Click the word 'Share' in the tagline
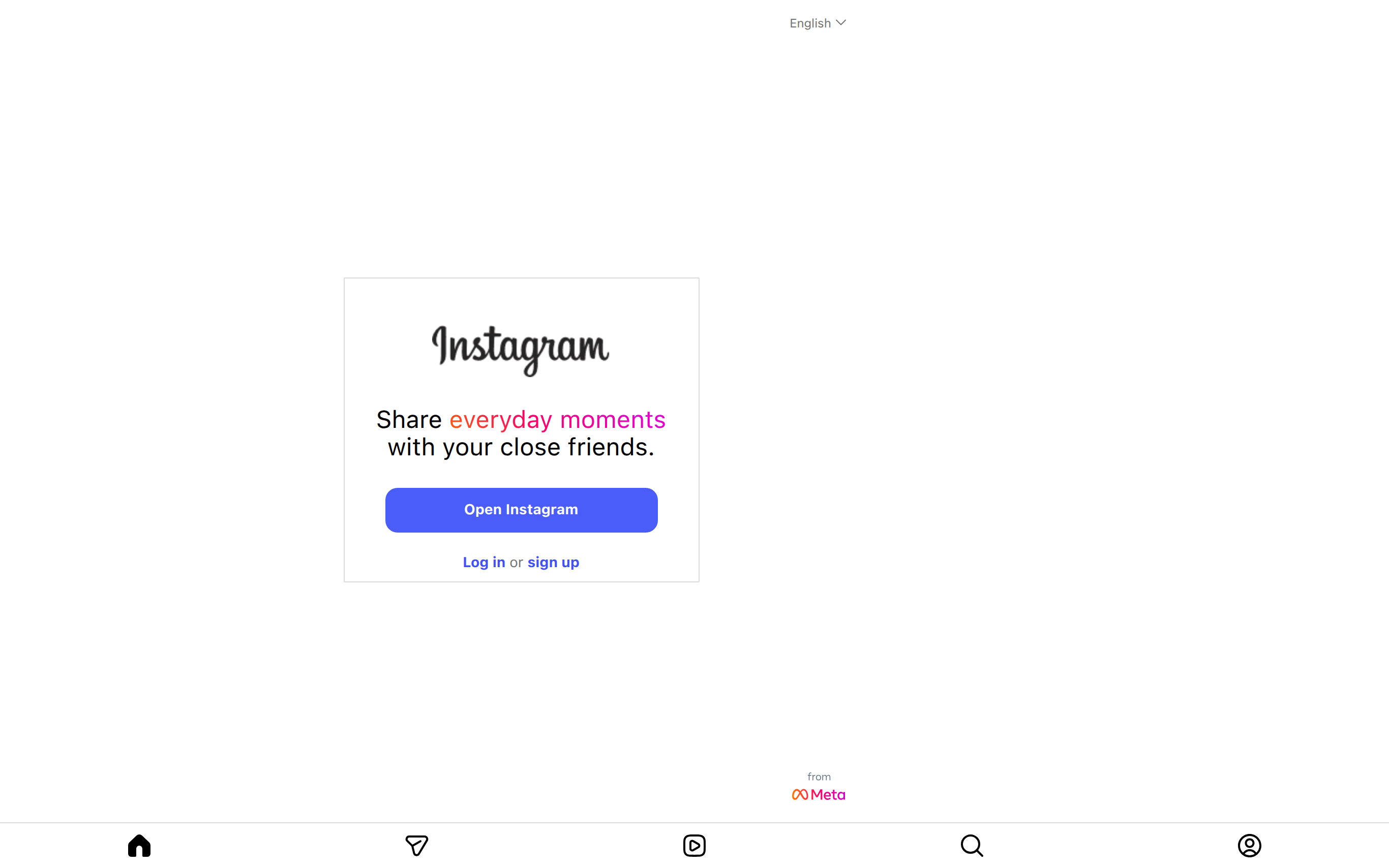 tap(409, 420)
